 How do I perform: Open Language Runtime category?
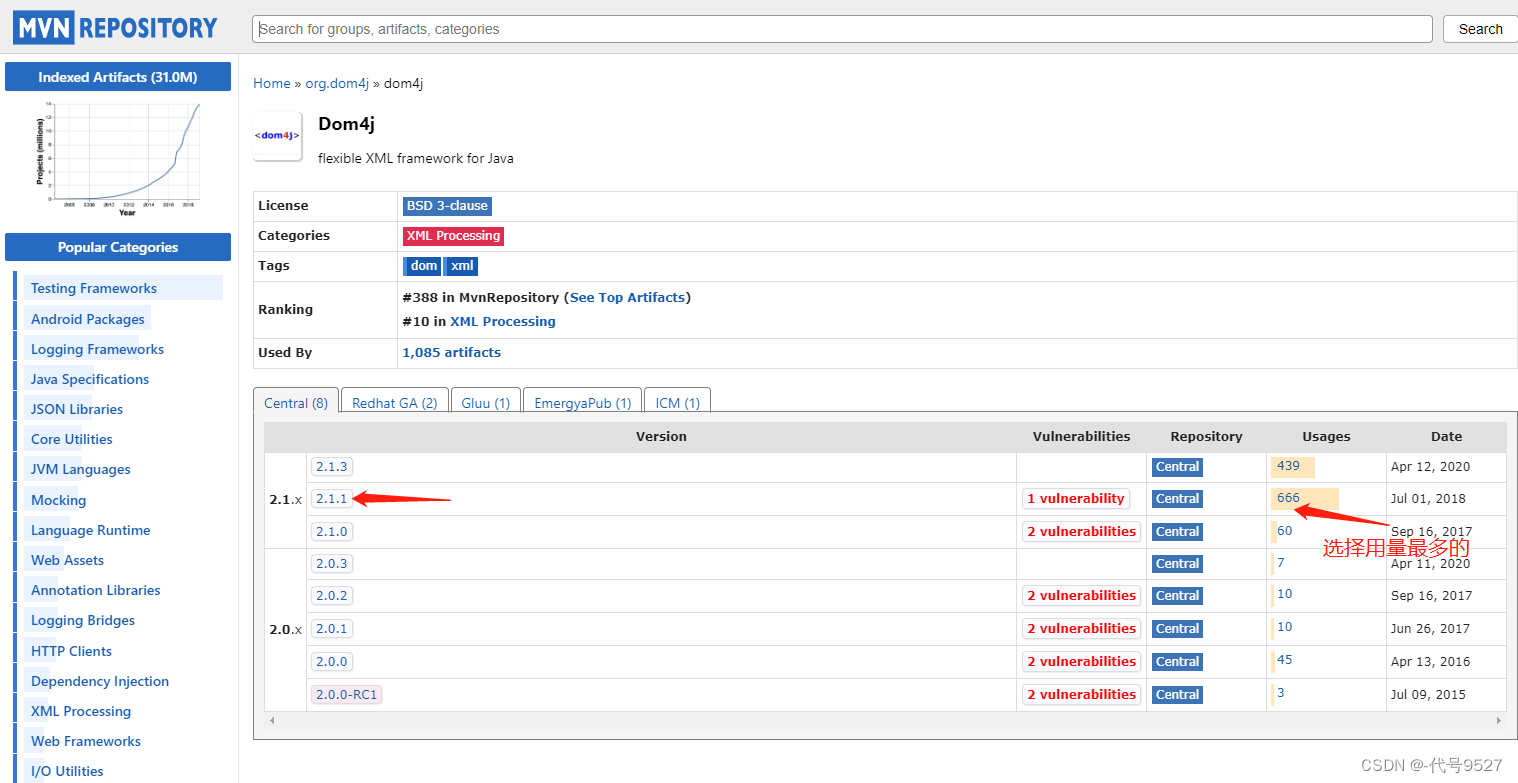(x=91, y=531)
